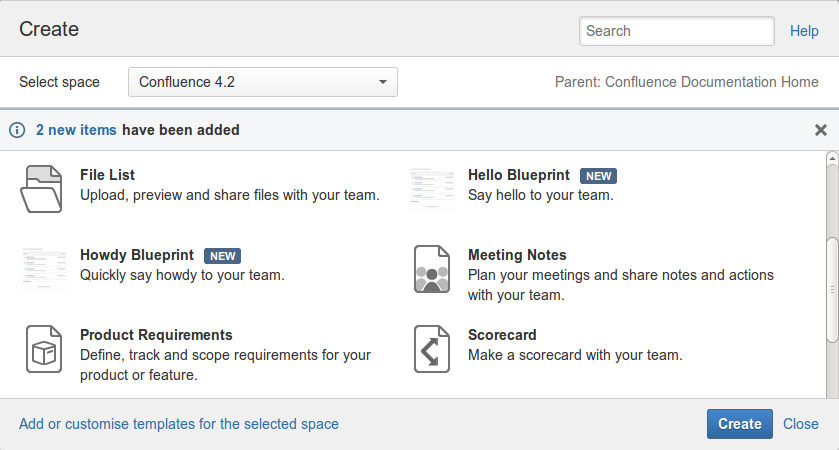Dismiss the new items notification
The image size is (839, 450).
tap(821, 130)
